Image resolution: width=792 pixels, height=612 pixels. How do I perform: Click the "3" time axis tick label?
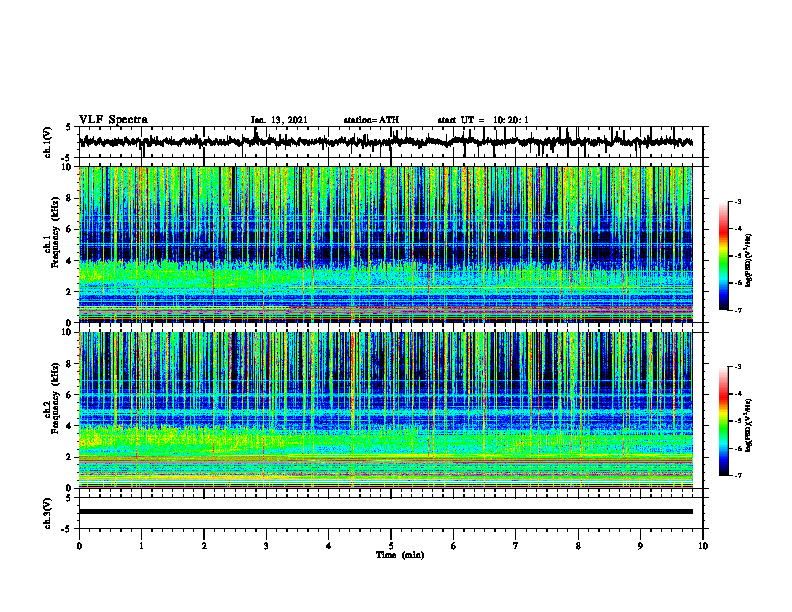[266, 546]
